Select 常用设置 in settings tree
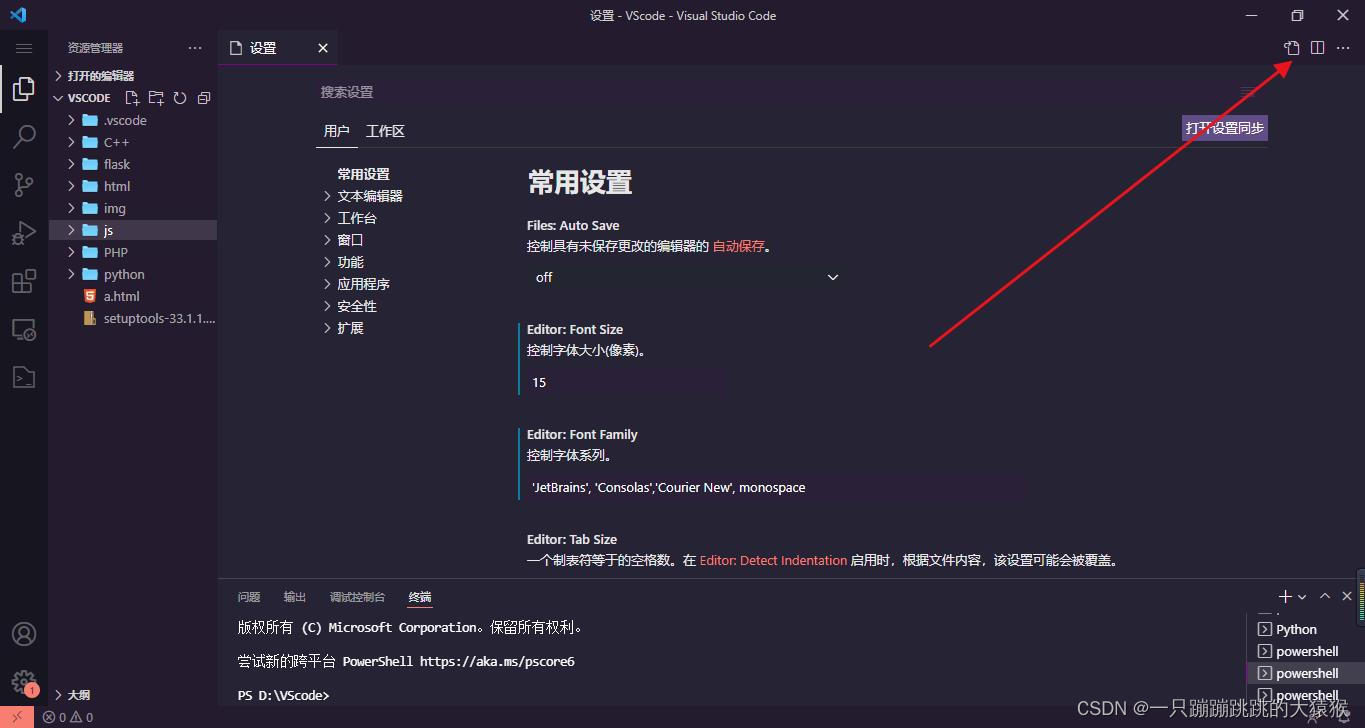 click(363, 174)
